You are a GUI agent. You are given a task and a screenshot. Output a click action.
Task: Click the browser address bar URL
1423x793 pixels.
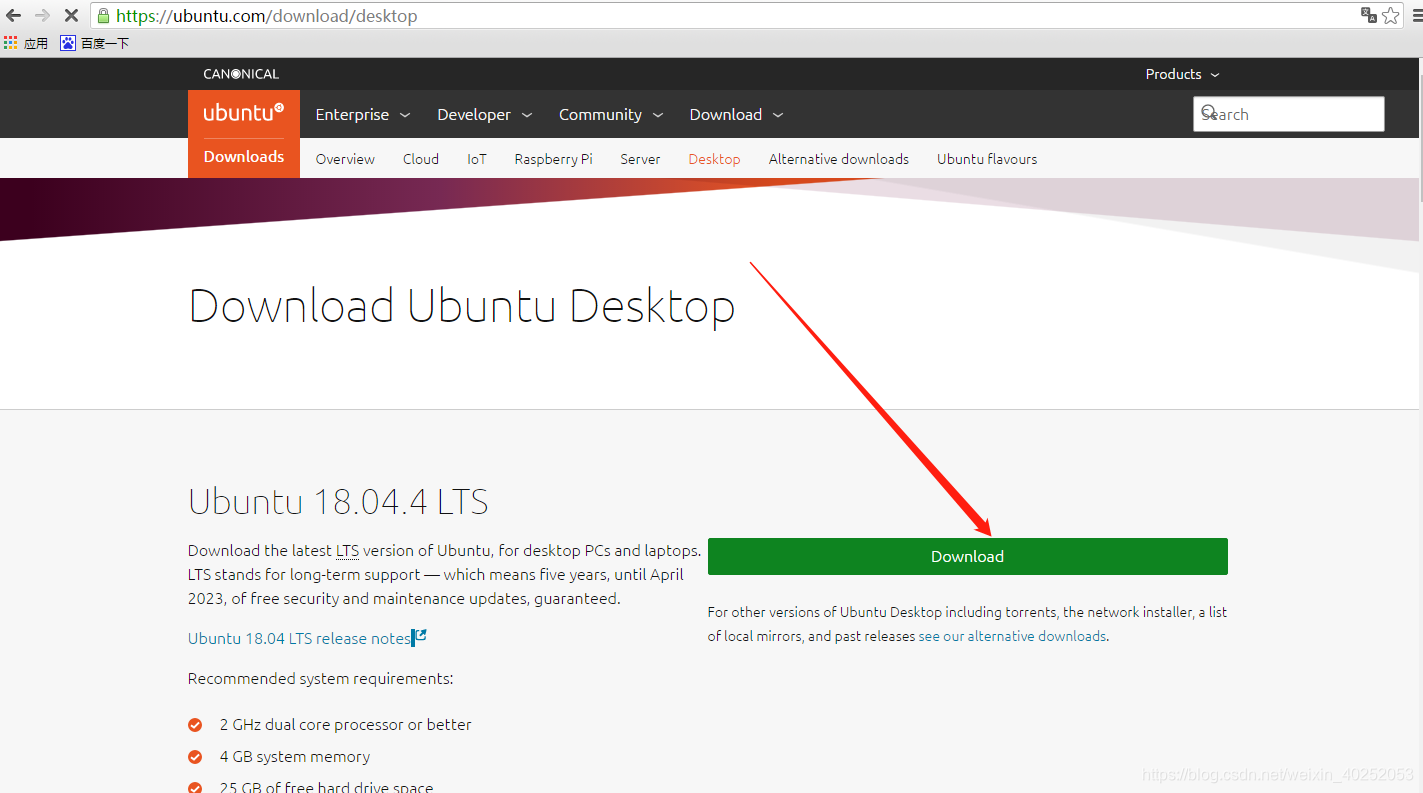tap(267, 16)
